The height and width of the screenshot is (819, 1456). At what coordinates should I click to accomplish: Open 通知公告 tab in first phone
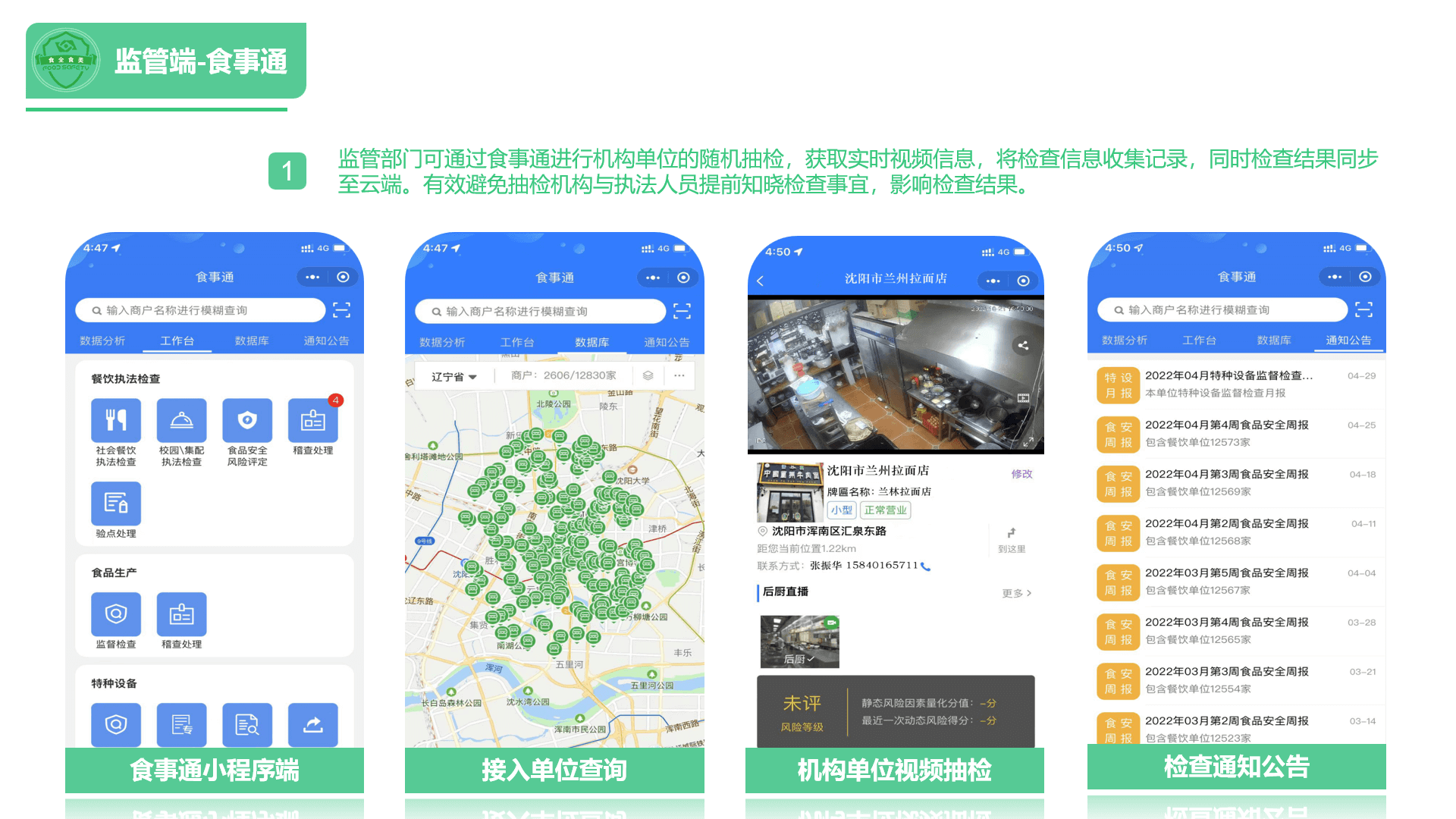(326, 341)
